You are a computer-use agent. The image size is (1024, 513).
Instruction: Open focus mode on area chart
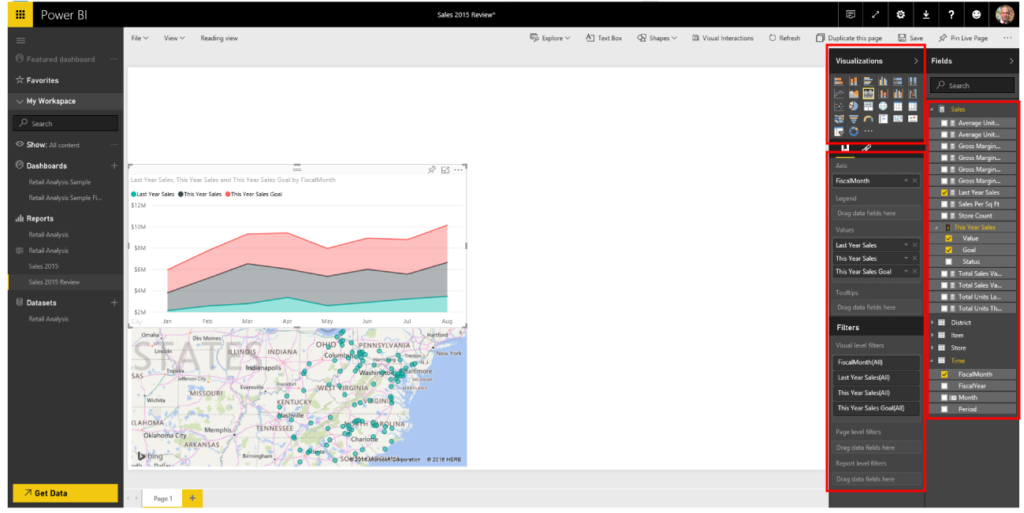(445, 170)
